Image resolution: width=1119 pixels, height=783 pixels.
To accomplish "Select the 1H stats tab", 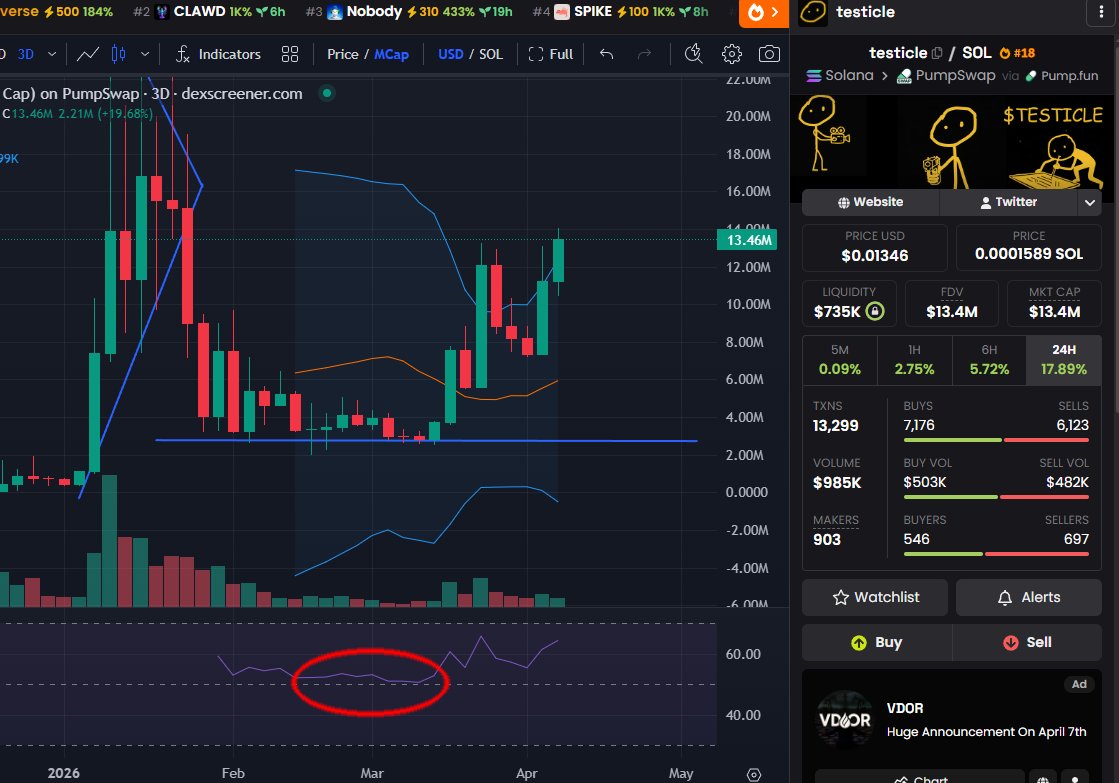I will coord(915,360).
